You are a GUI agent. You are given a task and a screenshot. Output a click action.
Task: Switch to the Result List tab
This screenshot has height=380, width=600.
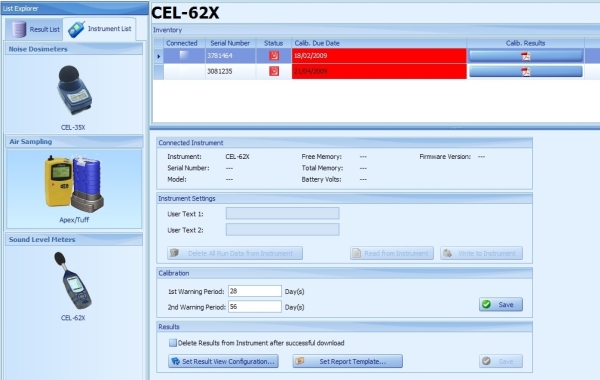point(34,29)
